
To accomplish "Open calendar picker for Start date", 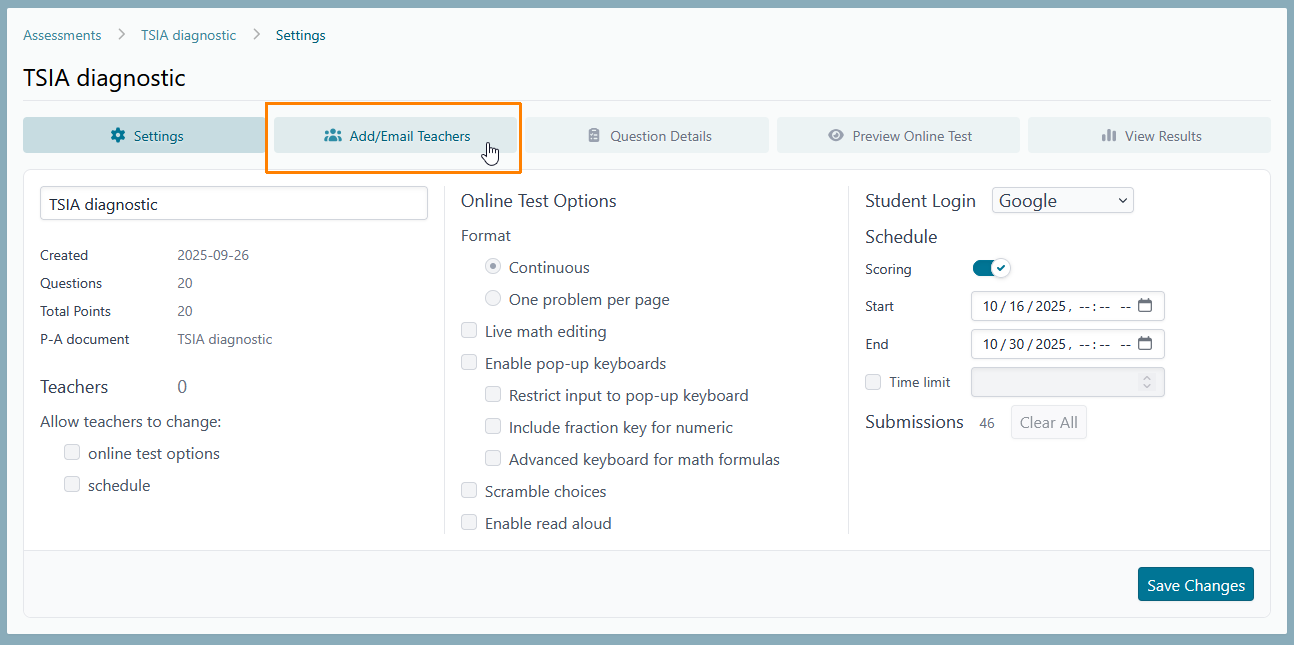I will pyautogui.click(x=1145, y=306).
